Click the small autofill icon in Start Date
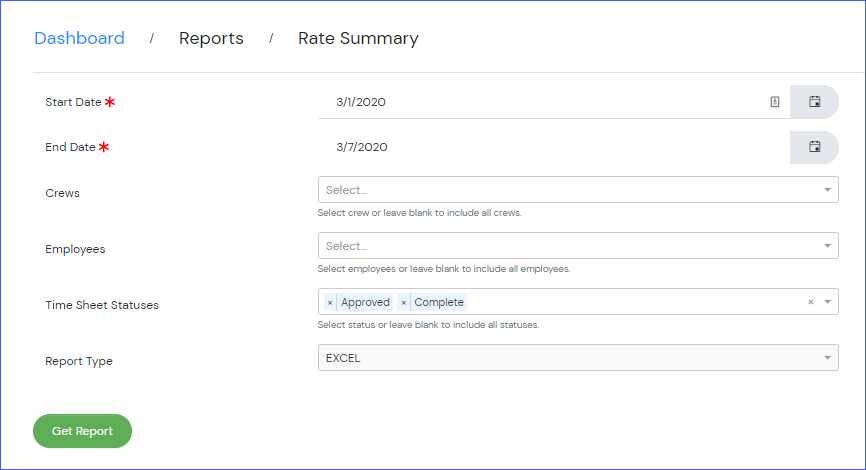Screen dimensions: 866x470 pos(775,102)
